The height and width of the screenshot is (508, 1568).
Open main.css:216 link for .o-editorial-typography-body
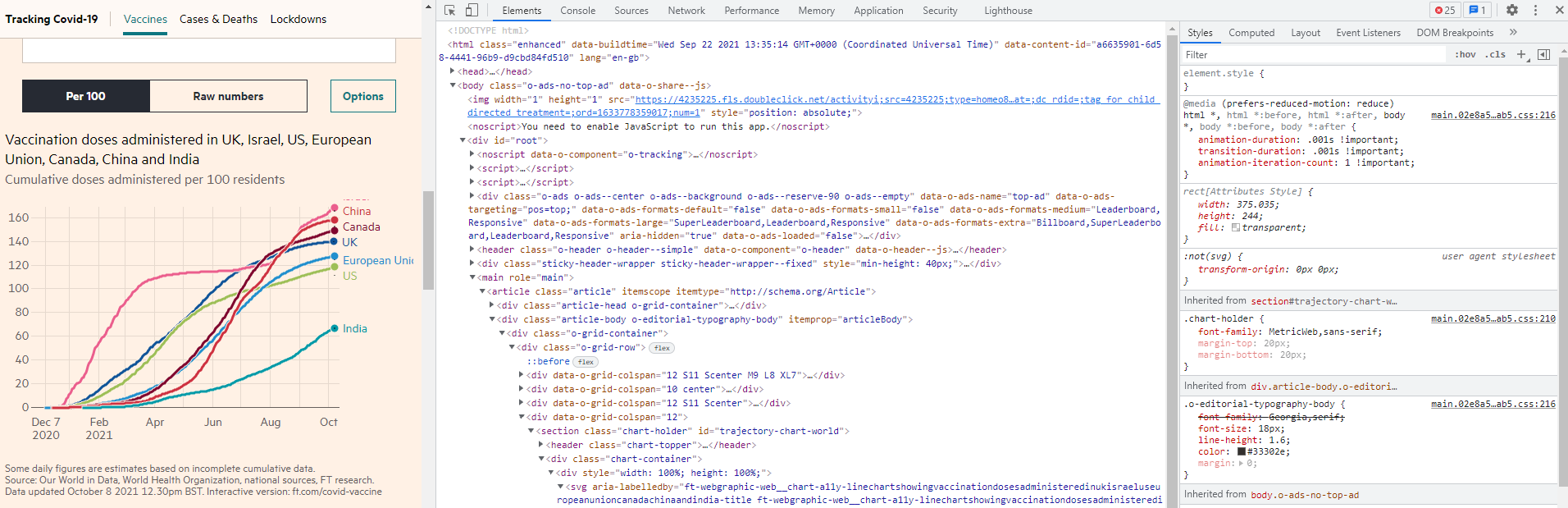(1493, 405)
